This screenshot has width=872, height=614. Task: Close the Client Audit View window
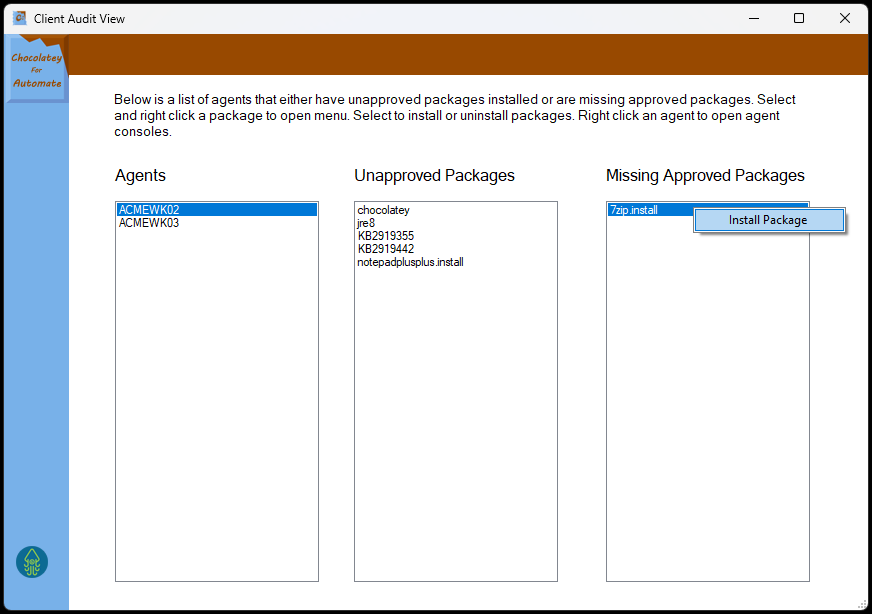click(845, 18)
